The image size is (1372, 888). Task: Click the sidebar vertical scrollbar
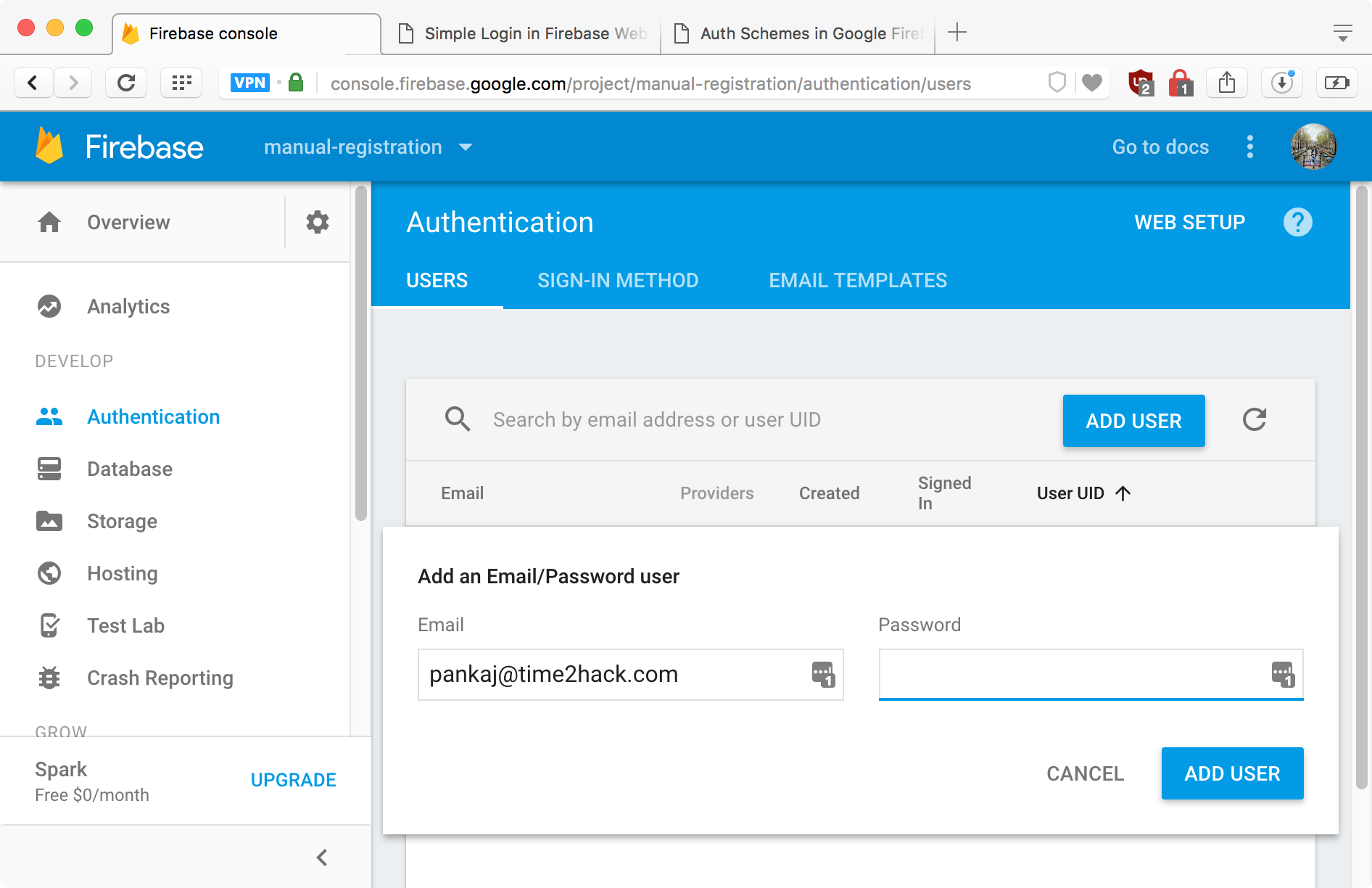[361, 353]
